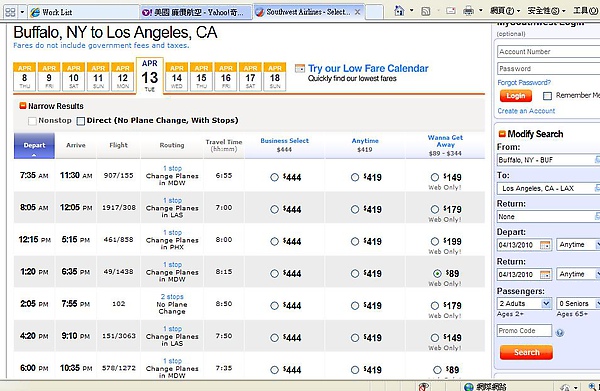Click the Promo Code field
Image resolution: width=600 pixels, height=391 pixels.
coord(524,331)
